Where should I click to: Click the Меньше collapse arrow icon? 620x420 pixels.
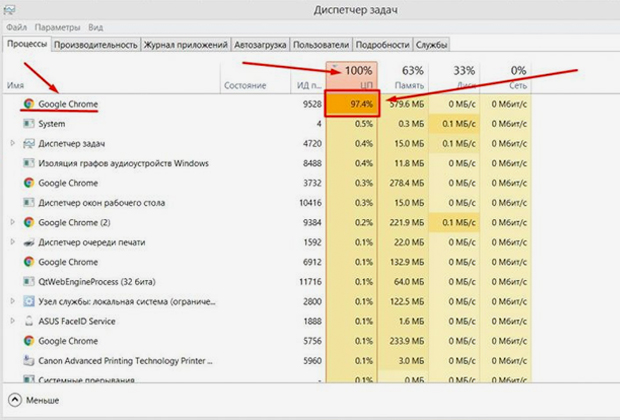(x=15, y=400)
